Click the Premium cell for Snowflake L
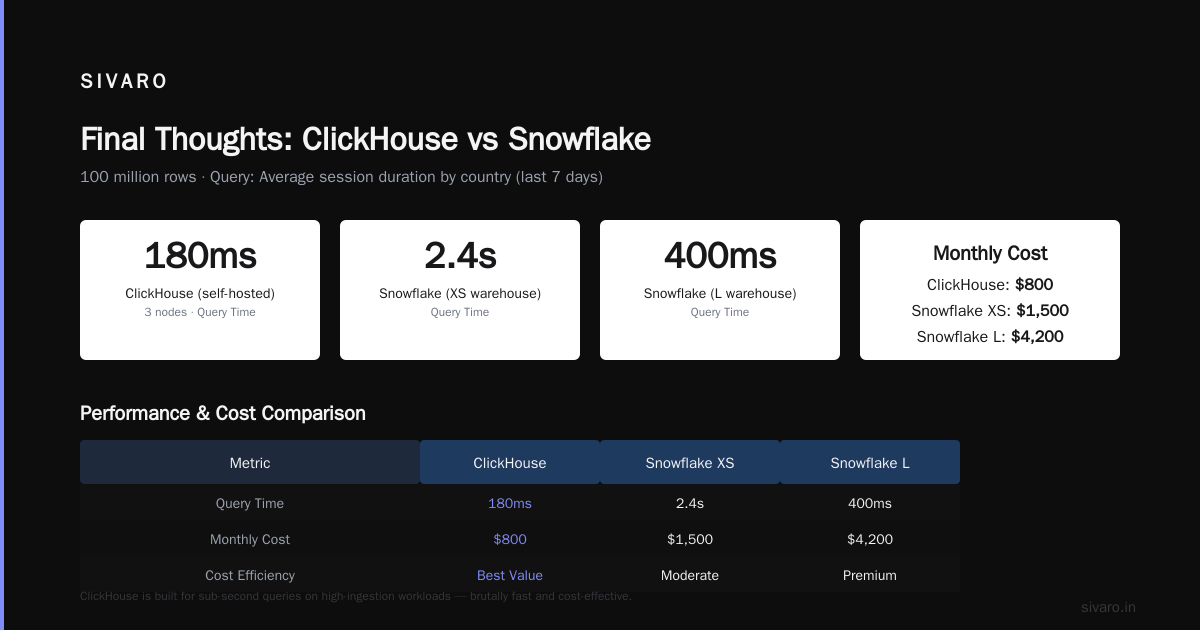The width and height of the screenshot is (1200, 630). click(870, 575)
